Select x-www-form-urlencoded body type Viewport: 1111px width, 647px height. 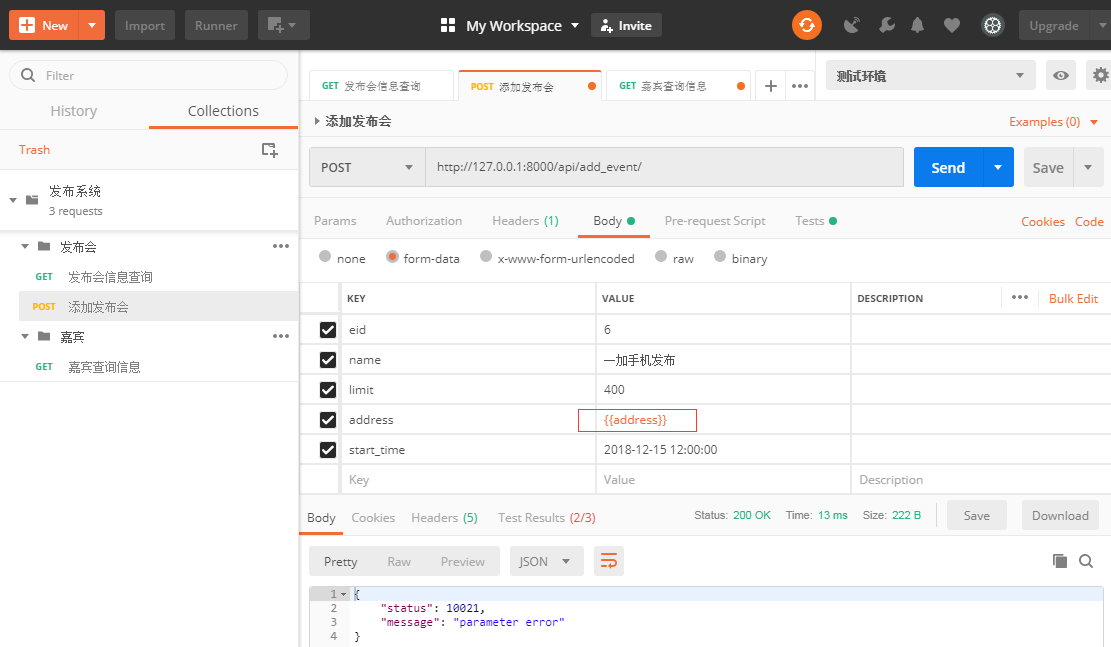tap(486, 257)
